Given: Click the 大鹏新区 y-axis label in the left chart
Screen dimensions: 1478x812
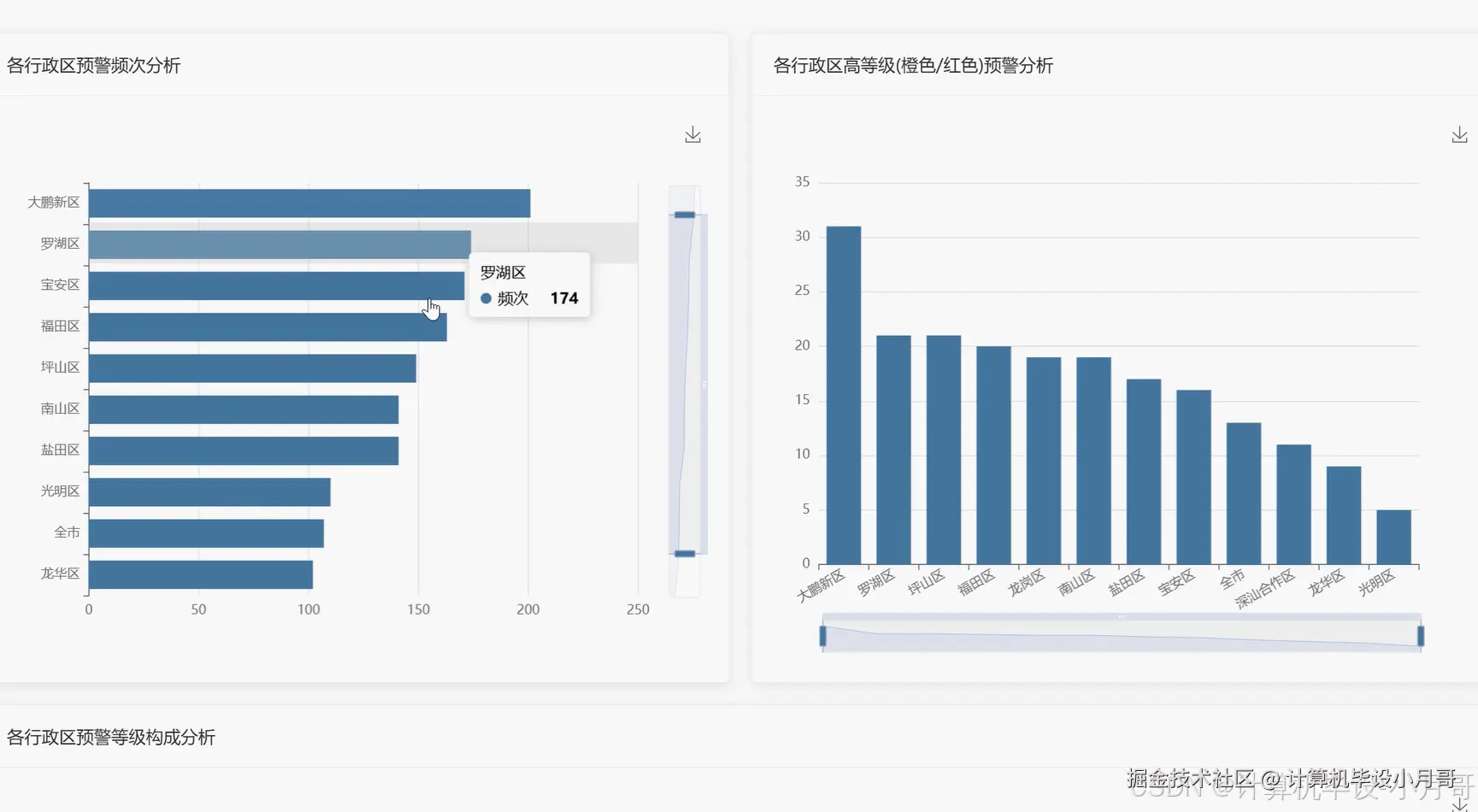Looking at the screenshot, I should 53,203.
